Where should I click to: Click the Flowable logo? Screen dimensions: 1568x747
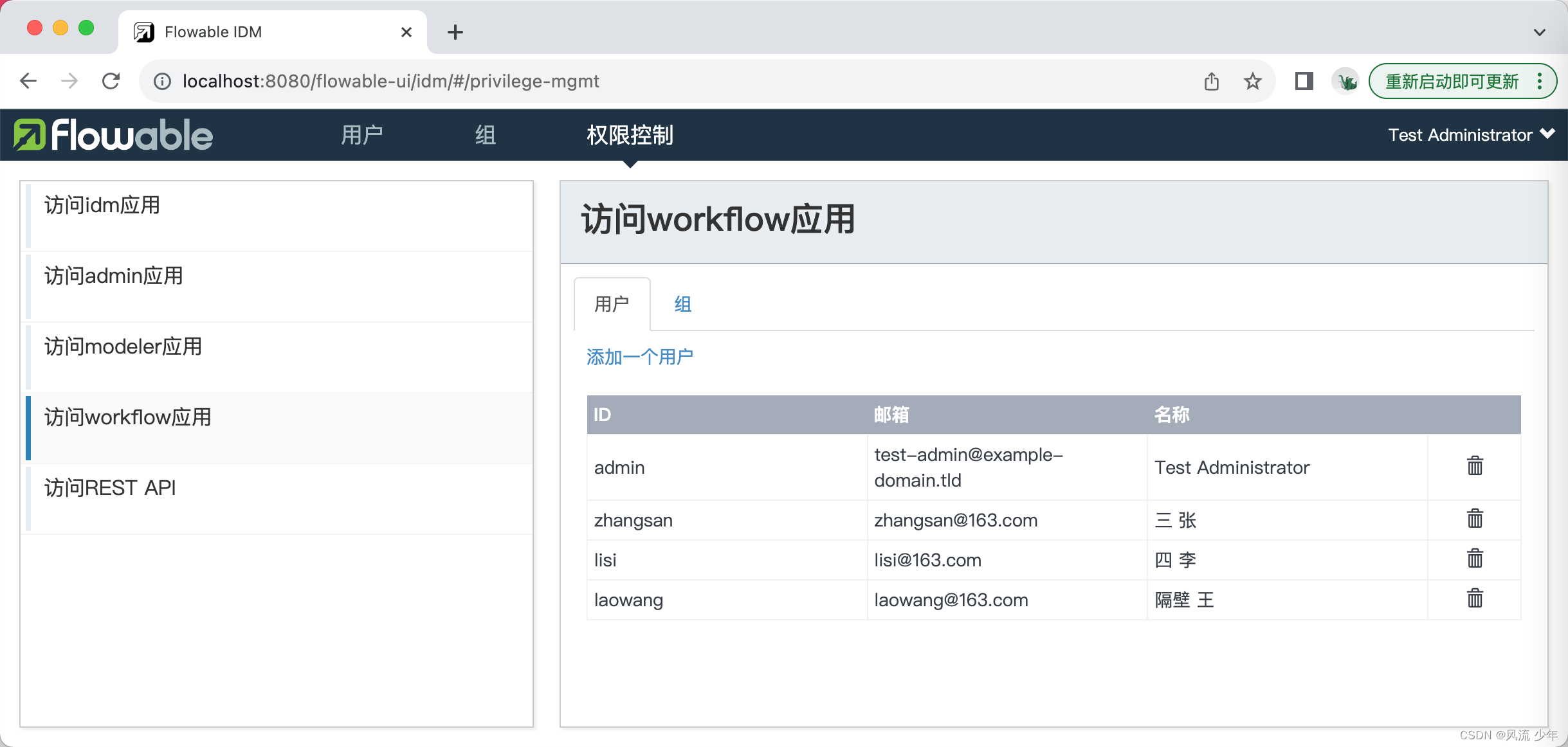coord(113,135)
